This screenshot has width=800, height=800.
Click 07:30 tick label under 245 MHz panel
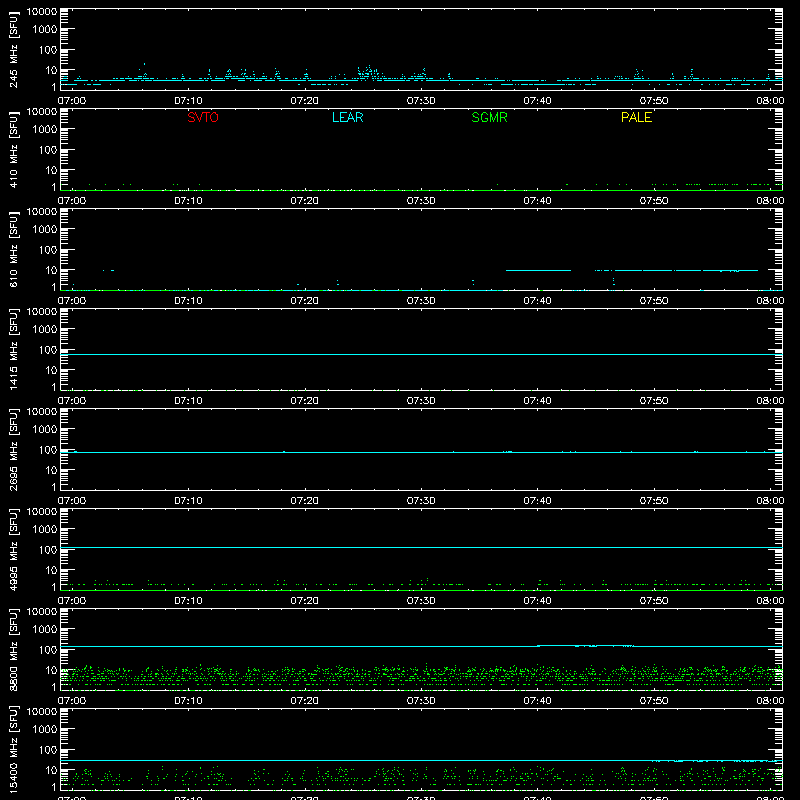click(x=421, y=101)
